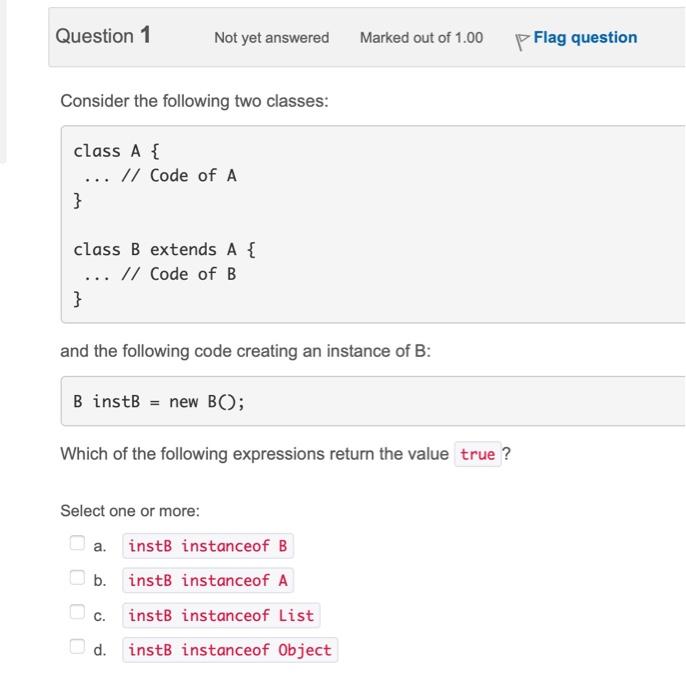Click the 'B instB = new B();' code block
This screenshot has height=700, width=686.
[x=159, y=402]
